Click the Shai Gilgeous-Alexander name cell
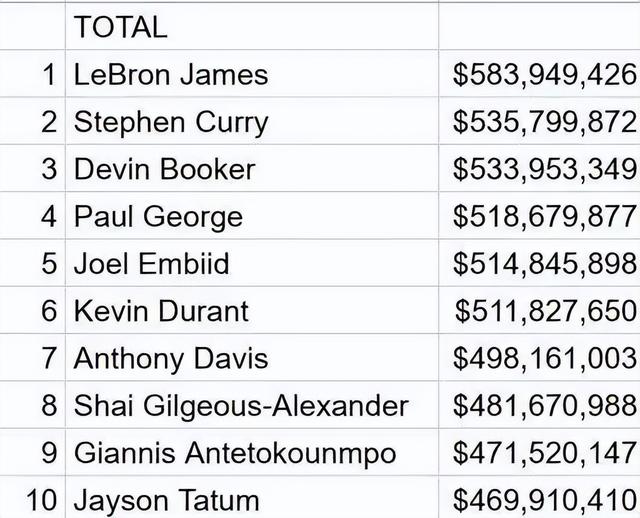Image resolution: width=640 pixels, height=518 pixels. 252,405
